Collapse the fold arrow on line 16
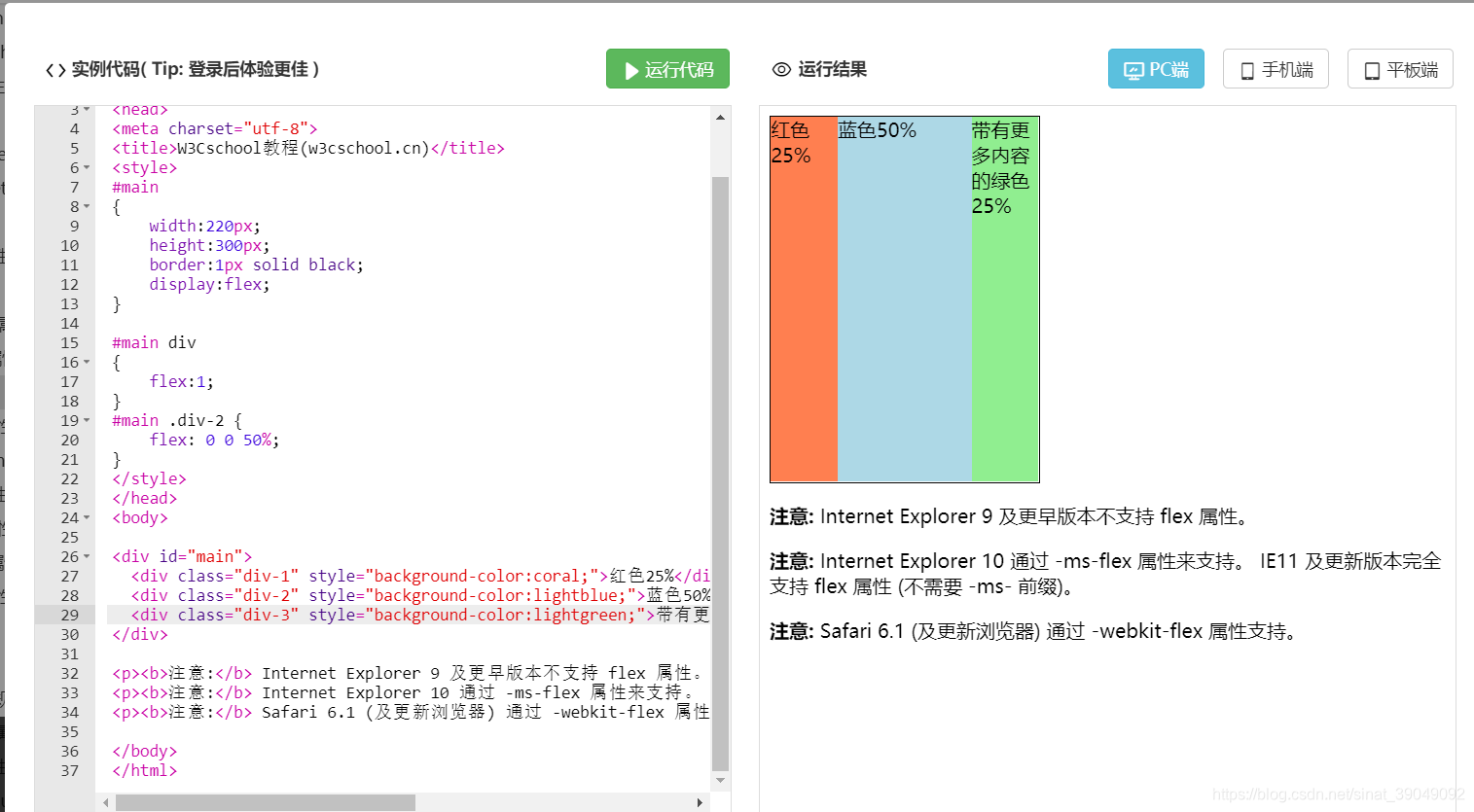1474x812 pixels. [87, 362]
